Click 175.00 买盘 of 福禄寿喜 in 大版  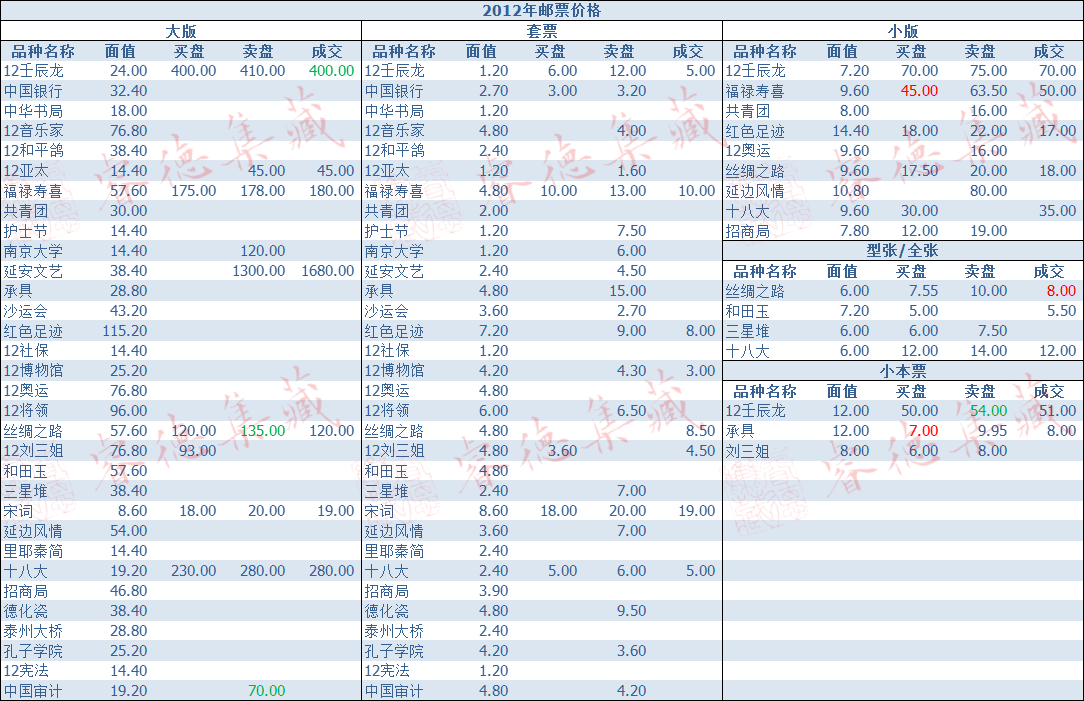pyautogui.click(x=194, y=191)
